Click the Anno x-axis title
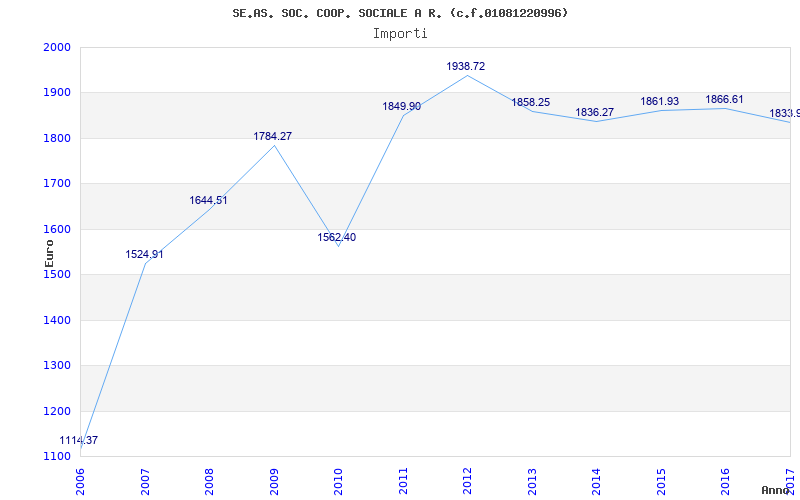The height and width of the screenshot is (500, 800). tap(776, 490)
